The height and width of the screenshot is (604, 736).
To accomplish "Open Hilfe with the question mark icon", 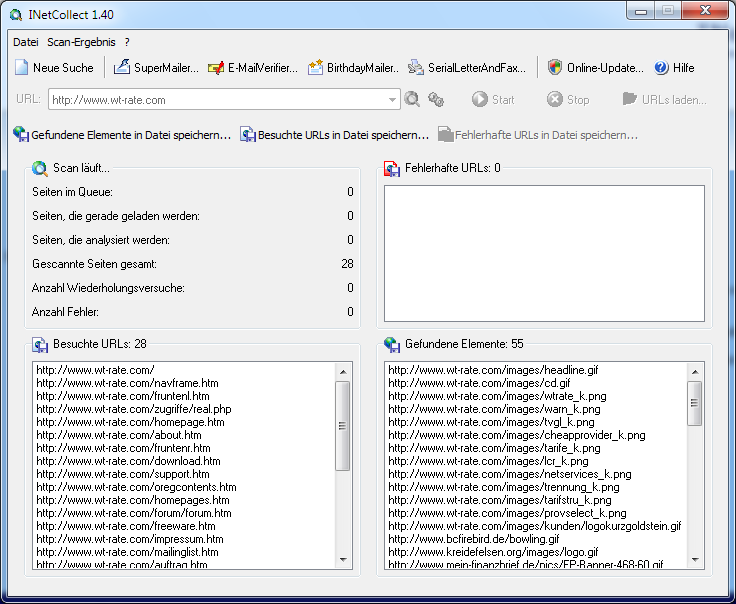I will 661,68.
